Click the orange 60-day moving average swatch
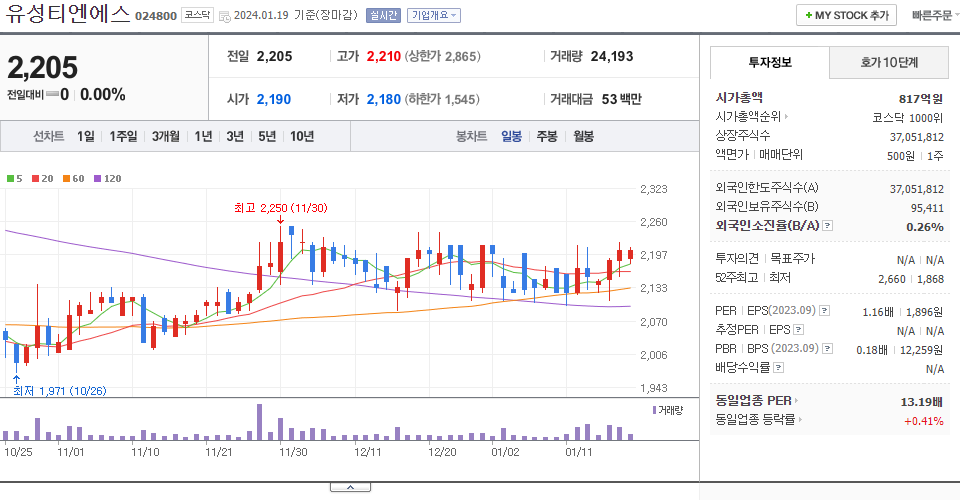Image resolution: width=960 pixels, height=500 pixels. tap(66, 179)
